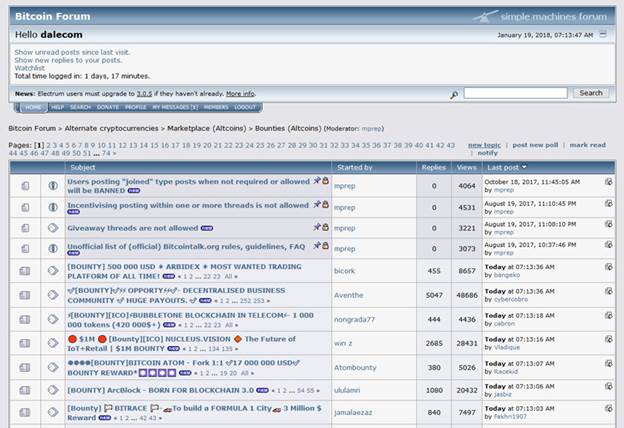The width and height of the screenshot is (624, 428).
Task: Click the new badge on ArcBlock topic
Action: tap(263, 390)
